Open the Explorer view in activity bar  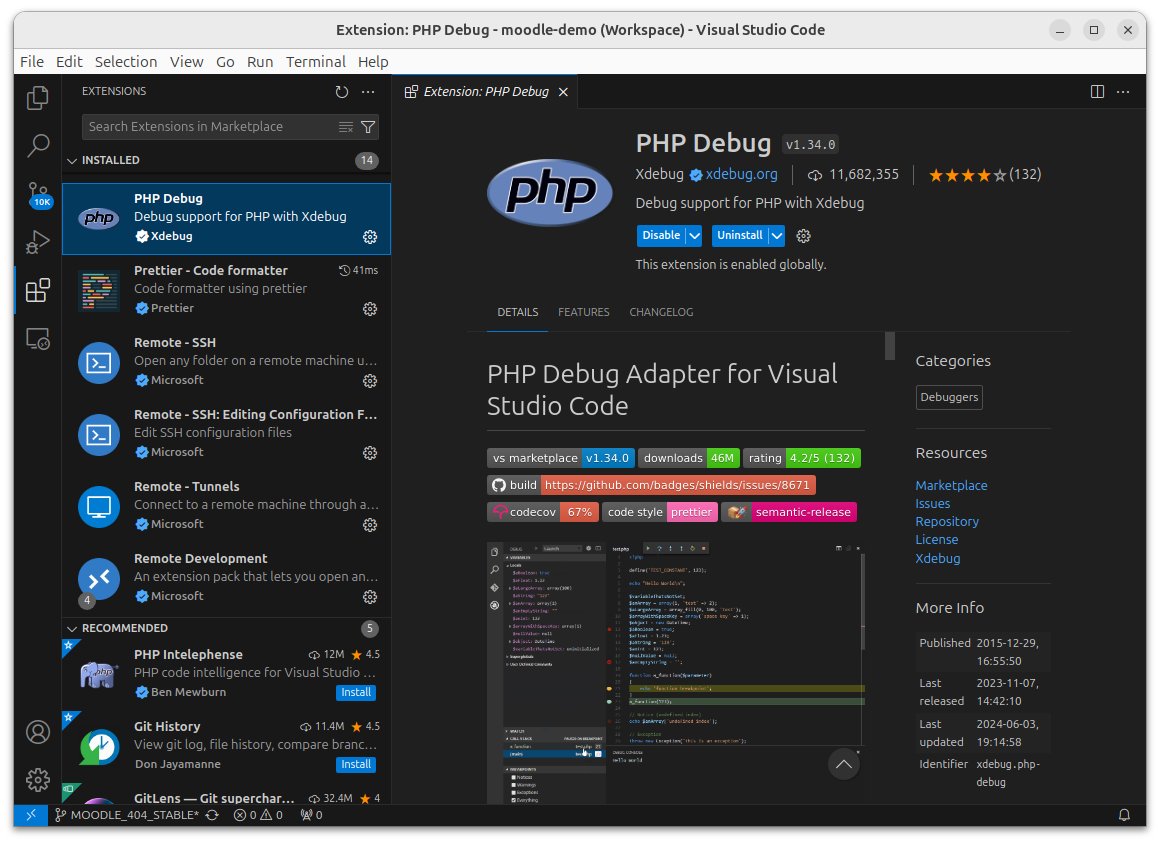click(x=38, y=98)
